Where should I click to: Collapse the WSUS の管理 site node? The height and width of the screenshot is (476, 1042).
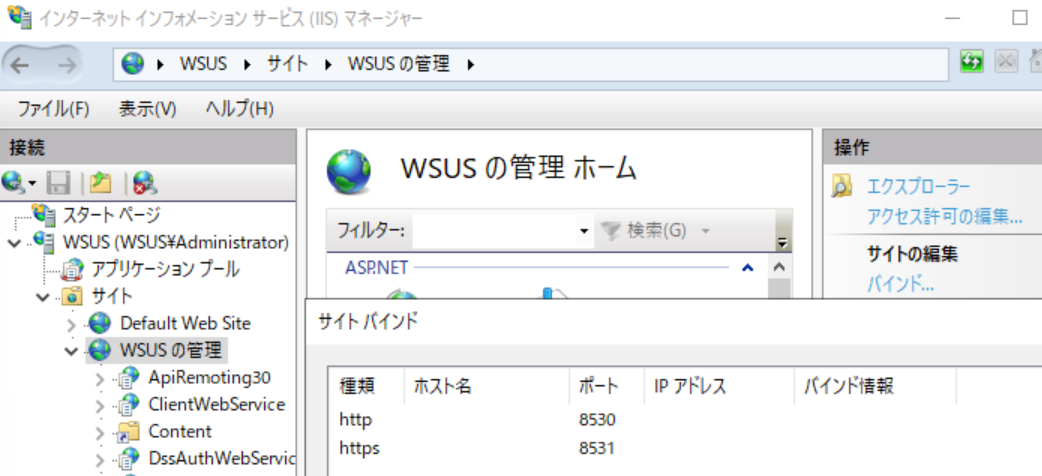point(72,350)
